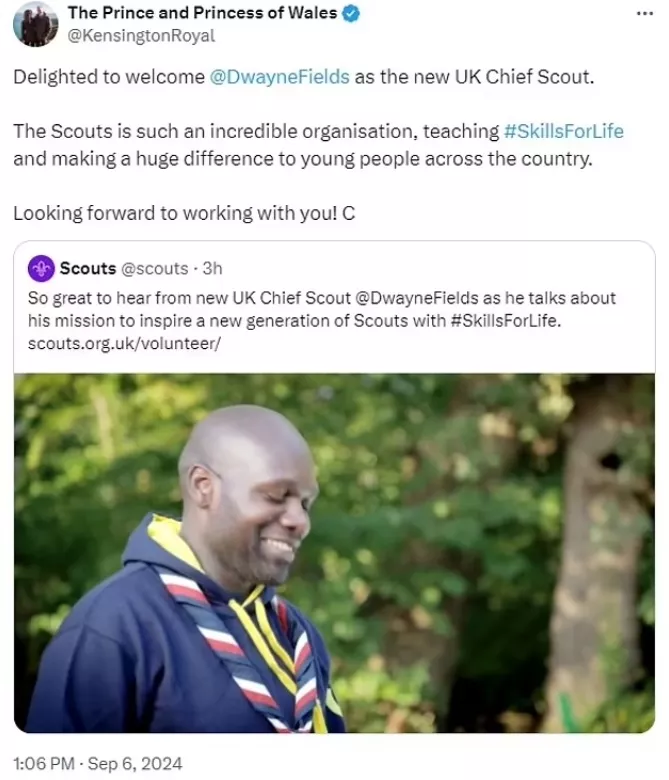
Task: Click the 3h timestamp on quoted tweet
Action: (x=212, y=269)
